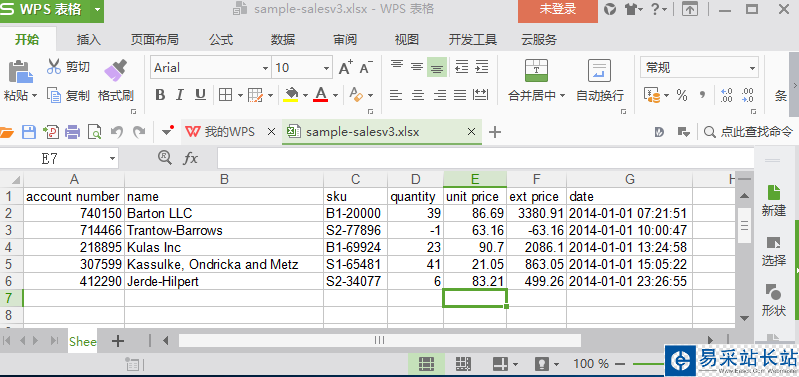Click the currency format icon

[652, 95]
